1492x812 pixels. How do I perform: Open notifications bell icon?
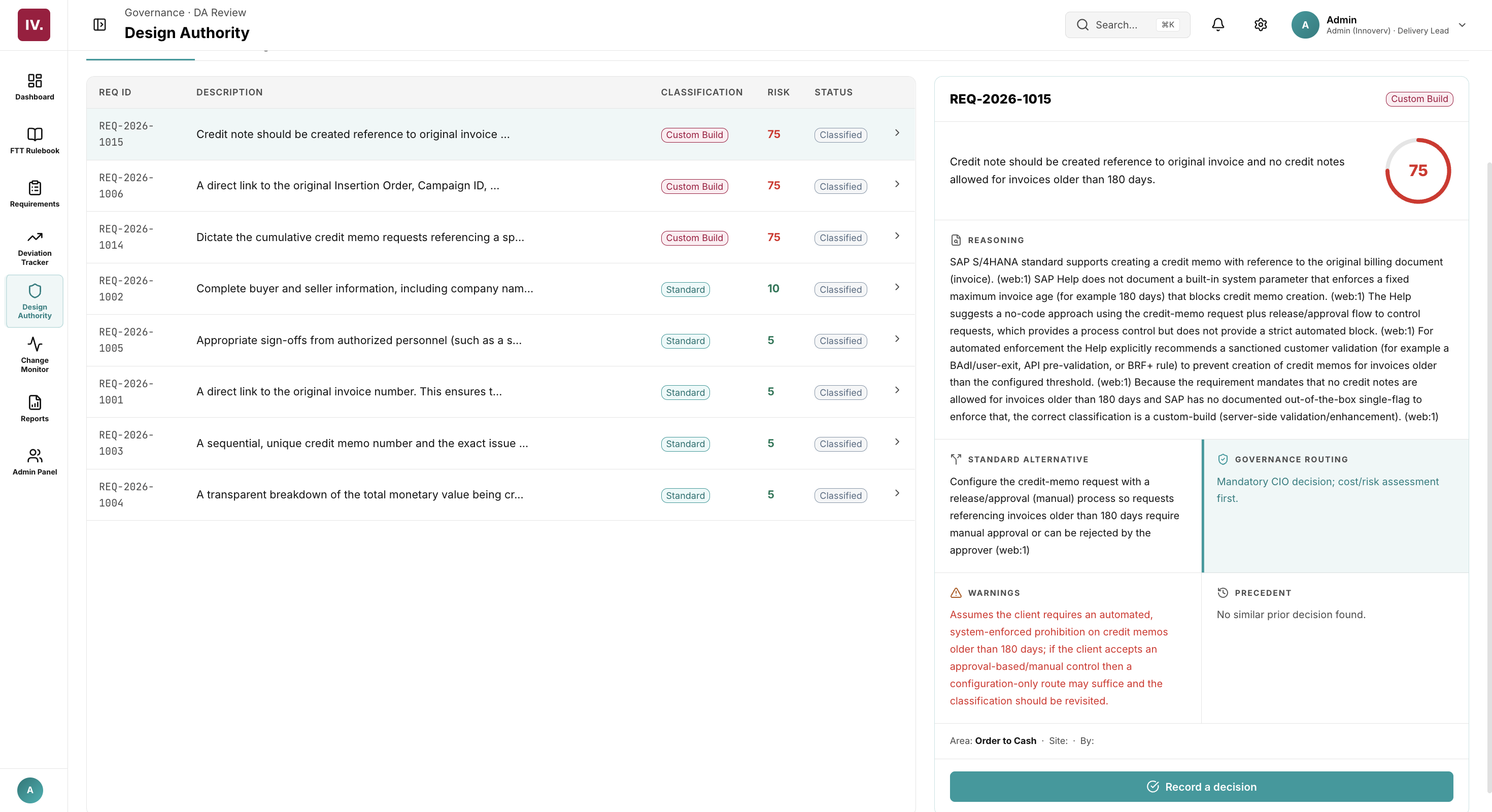click(1218, 24)
